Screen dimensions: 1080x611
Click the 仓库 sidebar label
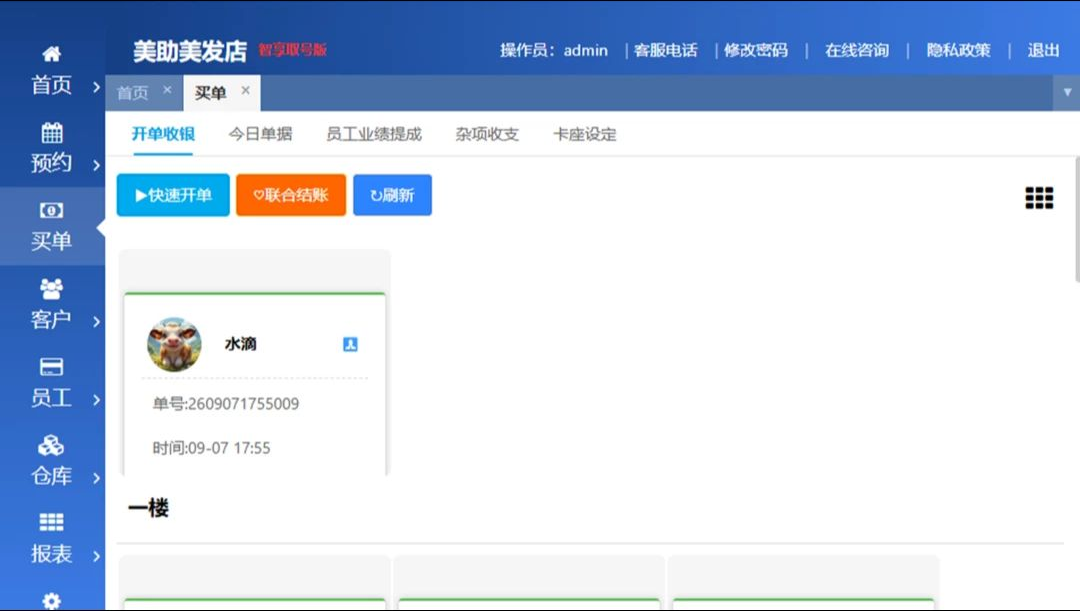click(52, 476)
